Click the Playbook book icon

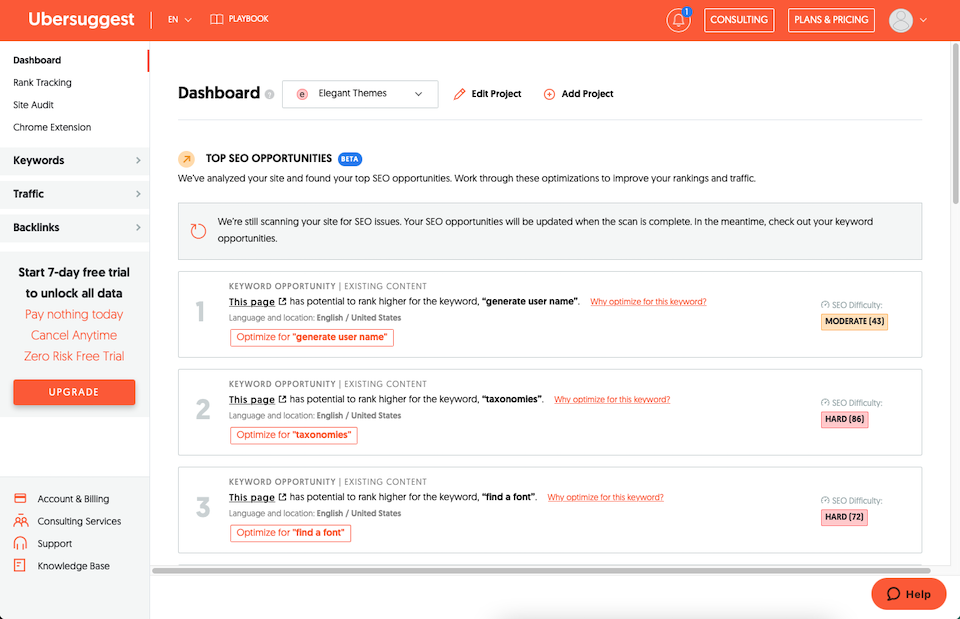click(x=217, y=19)
